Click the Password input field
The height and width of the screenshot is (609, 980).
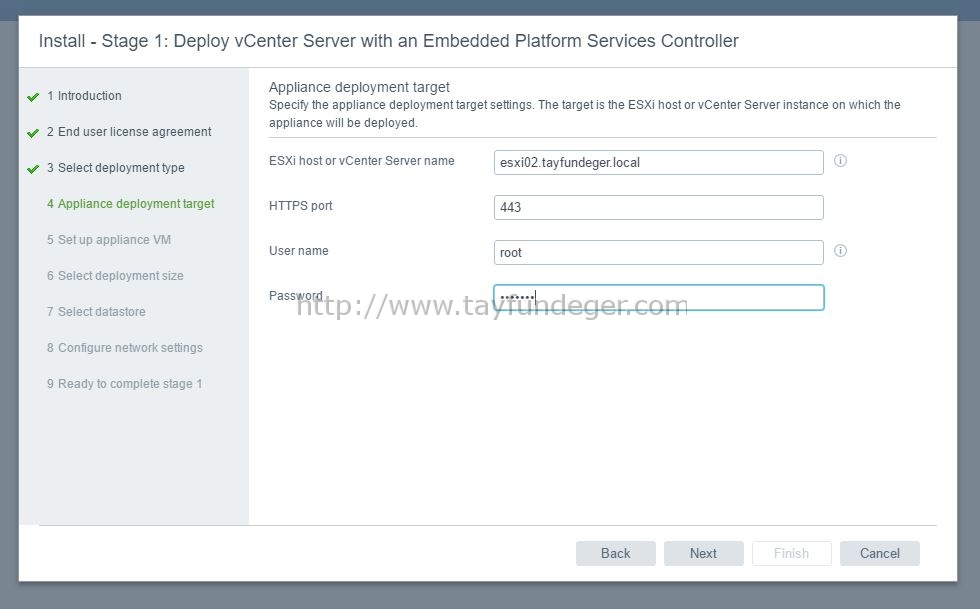coord(659,298)
